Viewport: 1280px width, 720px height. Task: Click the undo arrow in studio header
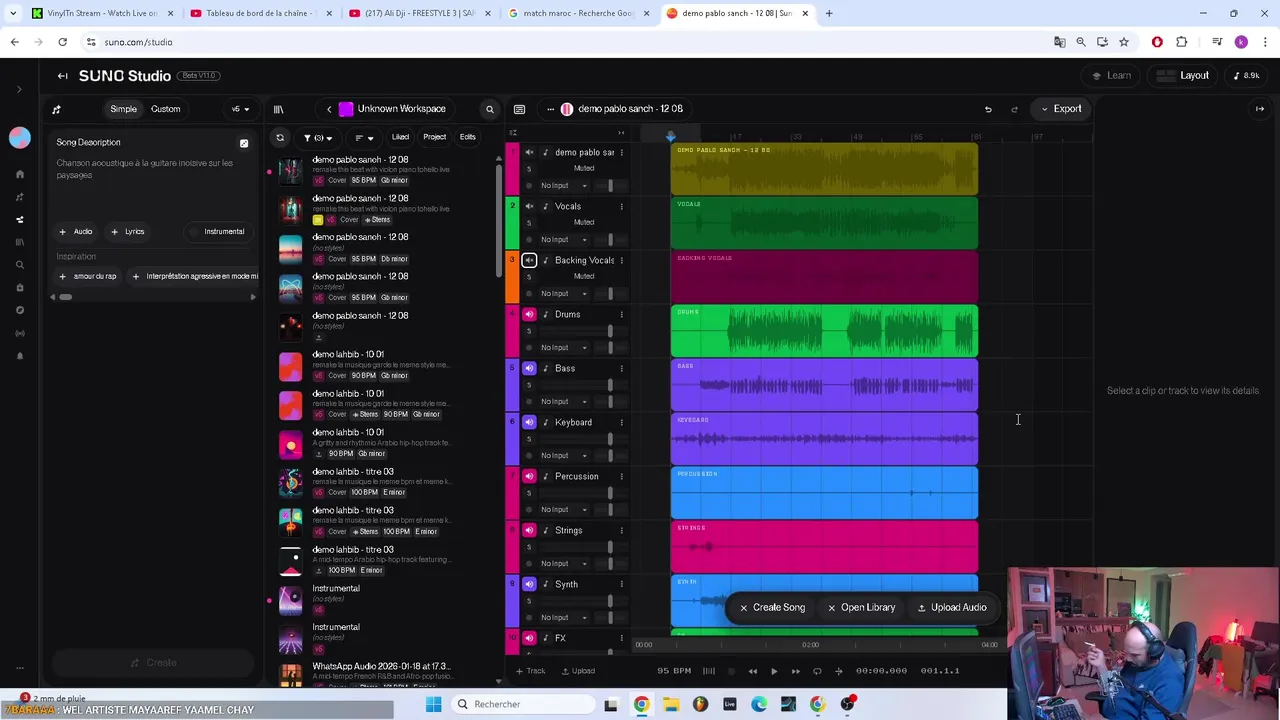(x=988, y=109)
